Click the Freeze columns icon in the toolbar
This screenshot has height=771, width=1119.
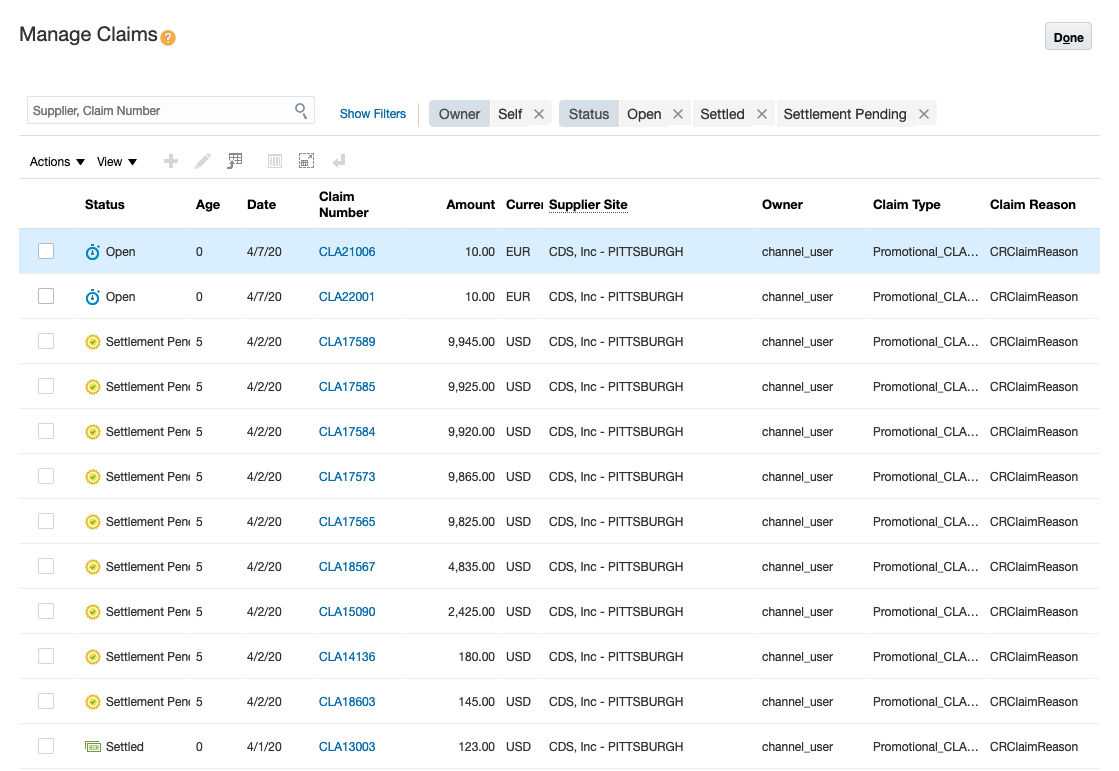coord(274,161)
